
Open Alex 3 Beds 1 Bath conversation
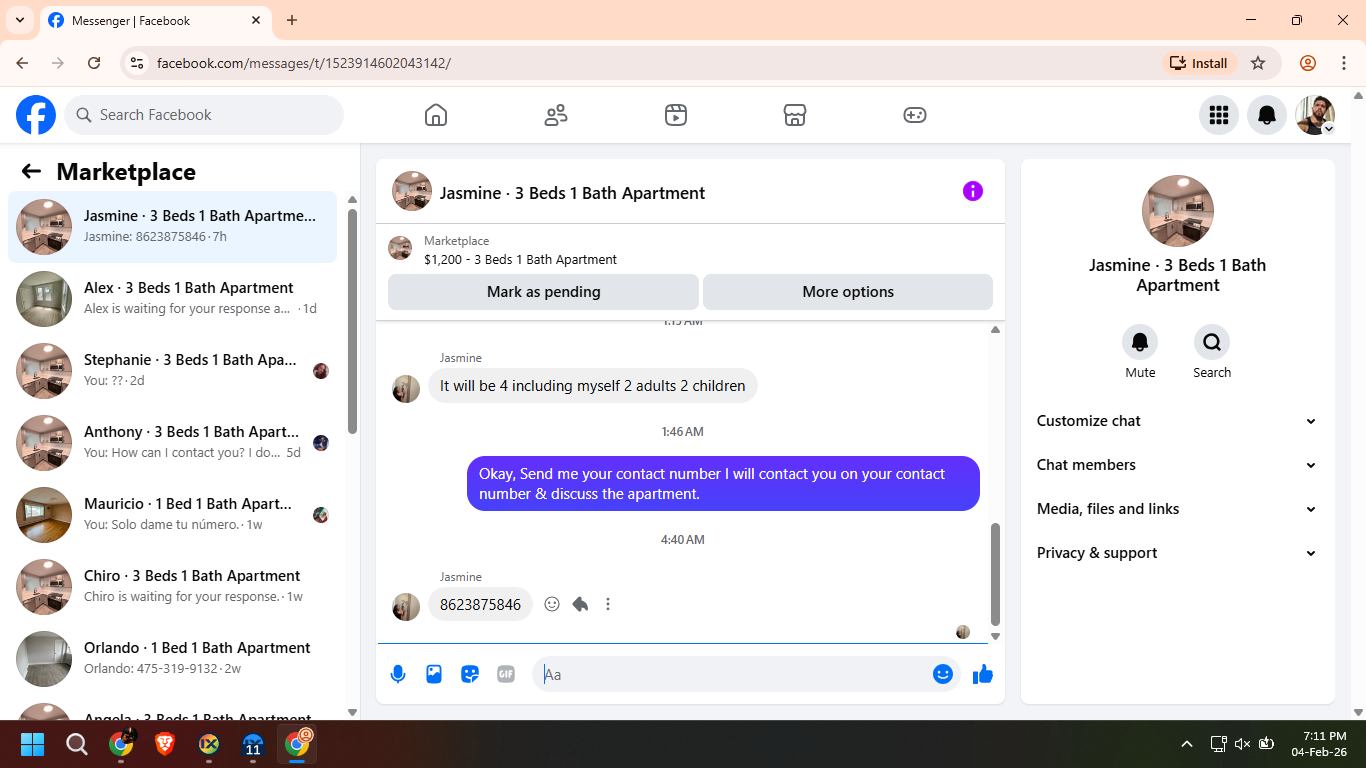[173, 299]
